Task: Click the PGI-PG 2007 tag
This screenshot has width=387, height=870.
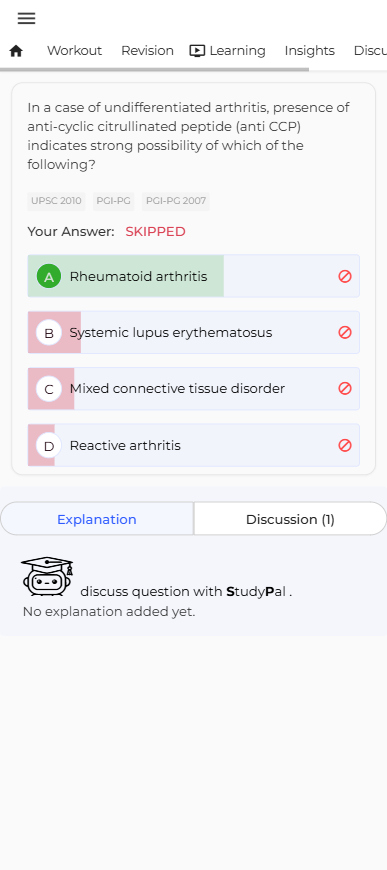Action: pyautogui.click(x=175, y=201)
